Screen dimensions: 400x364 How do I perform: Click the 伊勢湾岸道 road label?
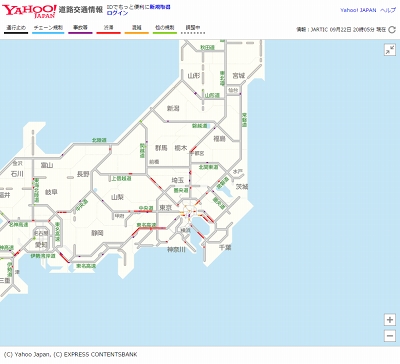click(42, 256)
